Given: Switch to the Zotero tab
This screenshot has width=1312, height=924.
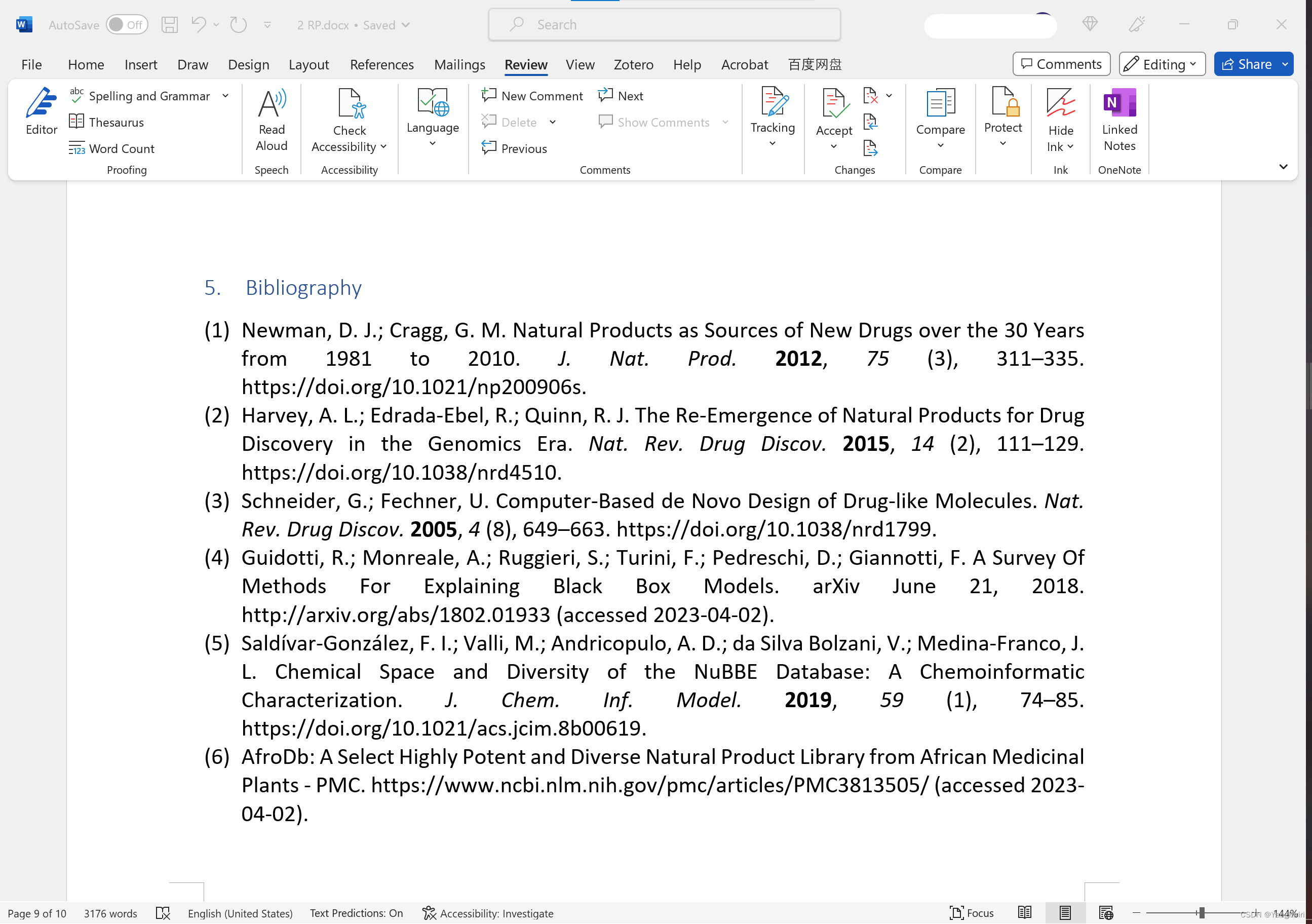Looking at the screenshot, I should (x=633, y=64).
